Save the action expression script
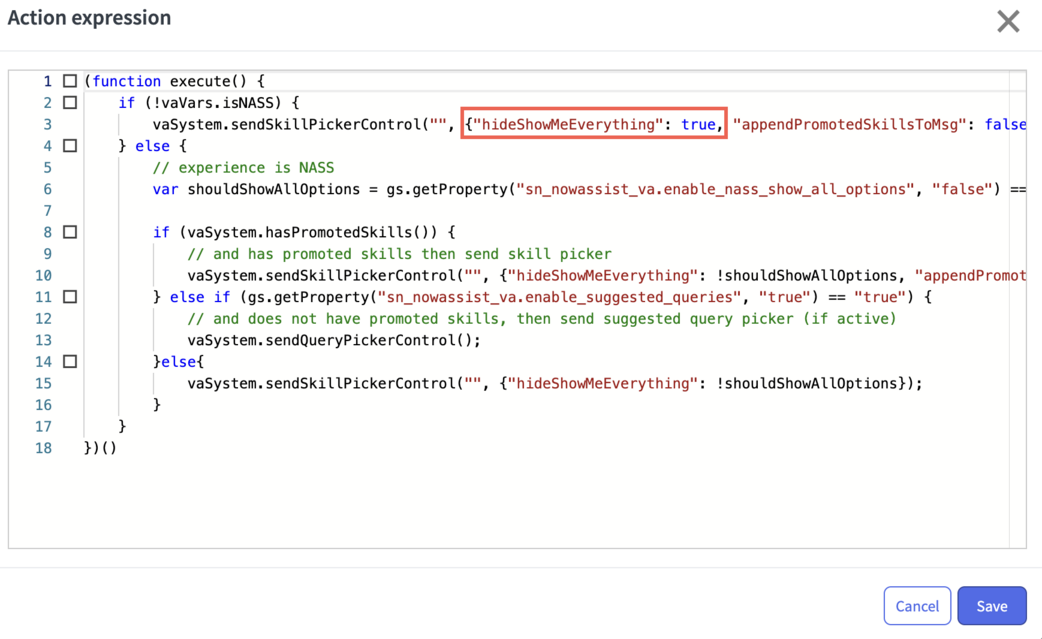This screenshot has width=1042, height=639. pos(991,606)
